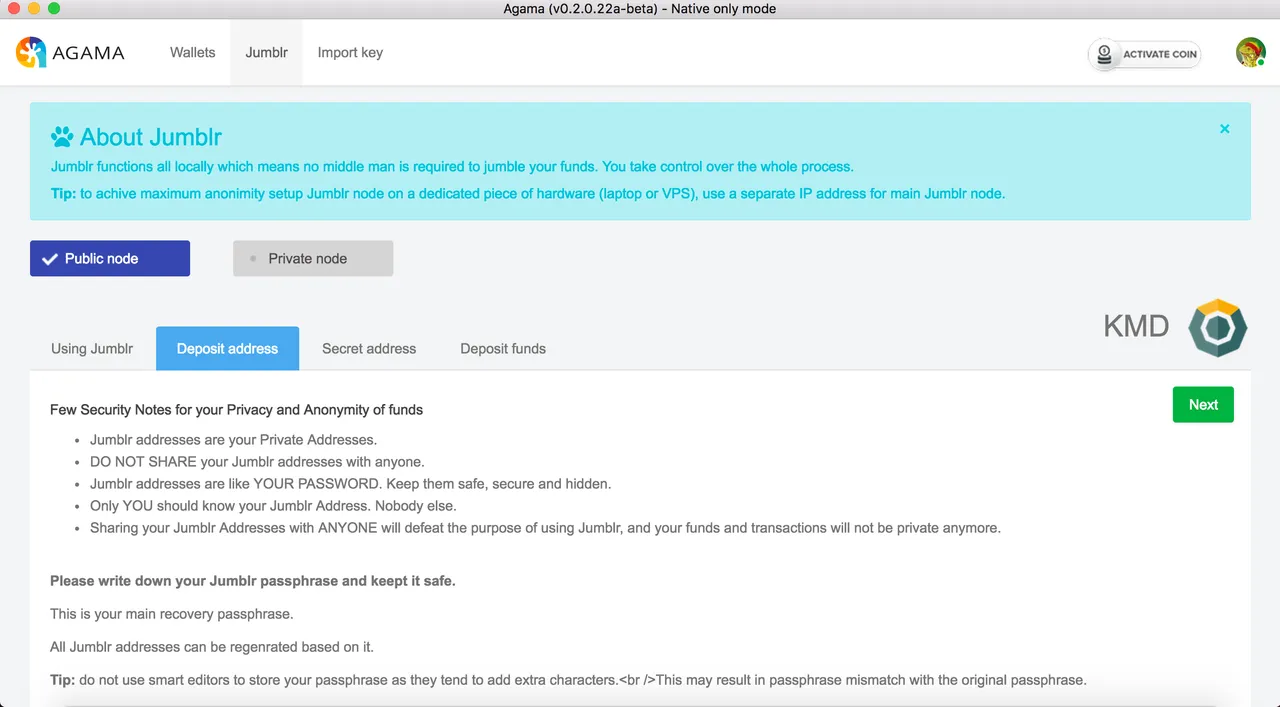Viewport: 1280px width, 707px height.
Task: Click the Few Security Notes heading
Action: coord(236,409)
